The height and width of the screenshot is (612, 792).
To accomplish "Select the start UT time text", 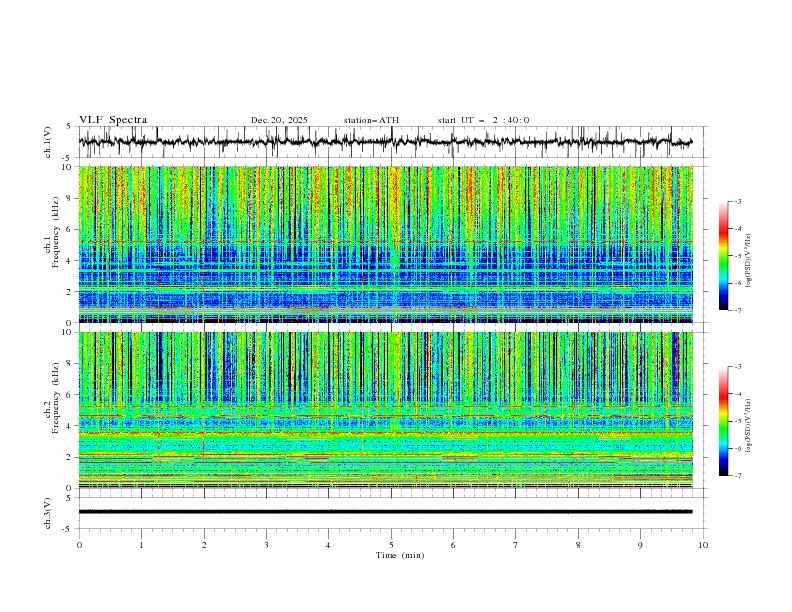I will (483, 120).
